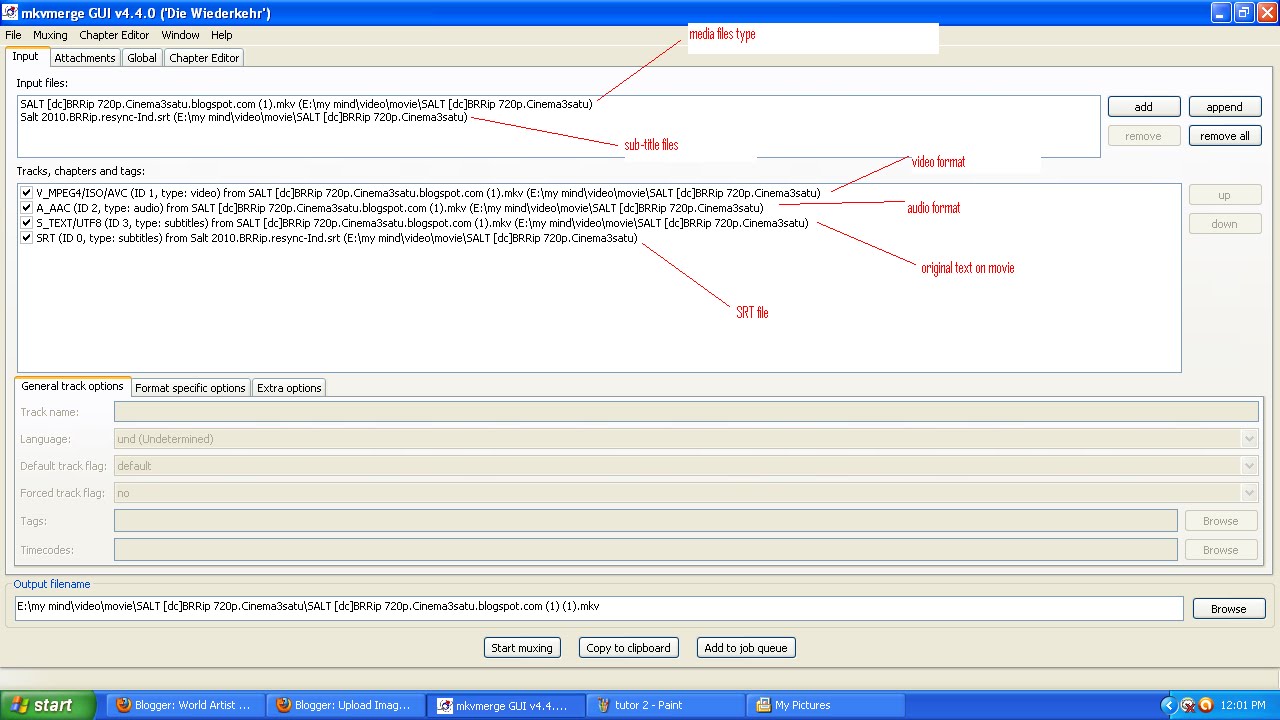This screenshot has width=1280, height=720.
Task: Switch to tutor 2 - Paint taskbar item
Action: pyautogui.click(x=665, y=705)
